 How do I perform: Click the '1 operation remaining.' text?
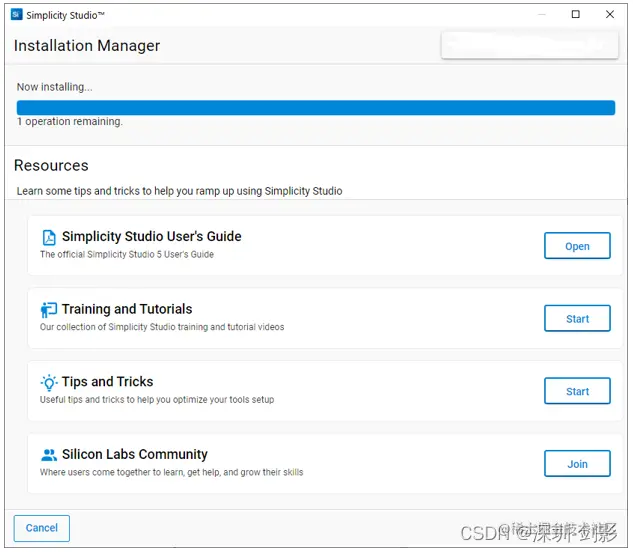click(69, 122)
